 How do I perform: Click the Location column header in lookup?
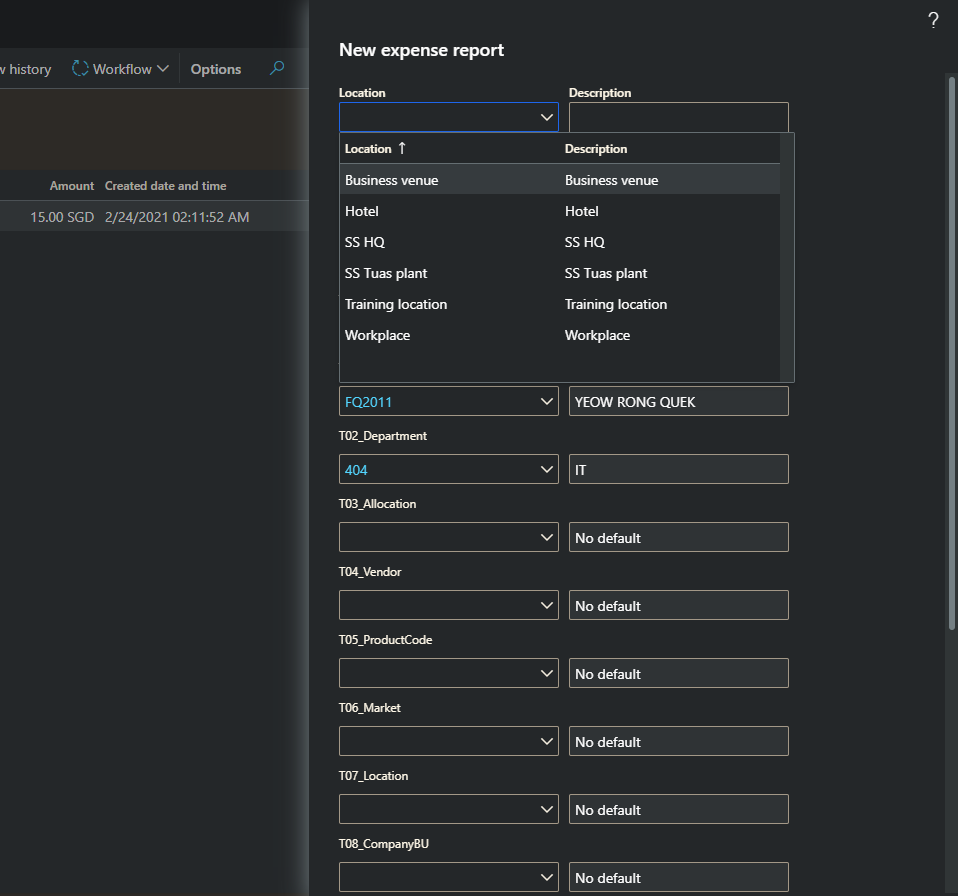tap(368, 148)
